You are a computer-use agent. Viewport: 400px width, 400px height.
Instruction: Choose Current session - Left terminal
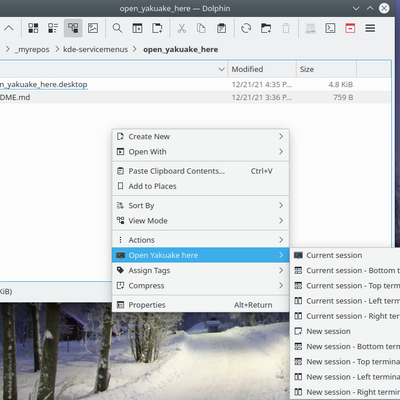click(346, 301)
